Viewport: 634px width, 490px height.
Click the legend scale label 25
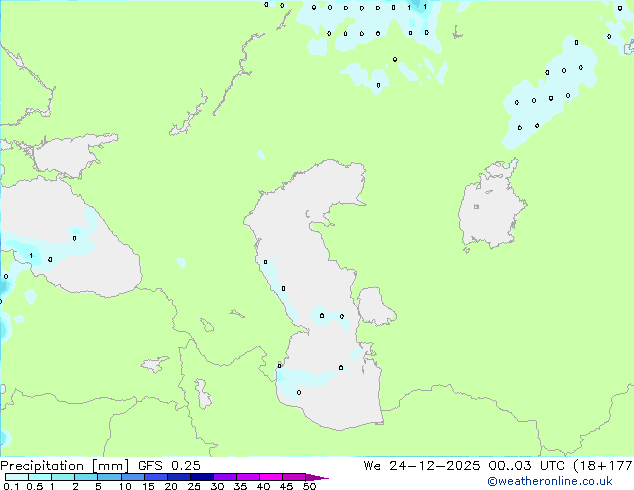(x=194, y=486)
